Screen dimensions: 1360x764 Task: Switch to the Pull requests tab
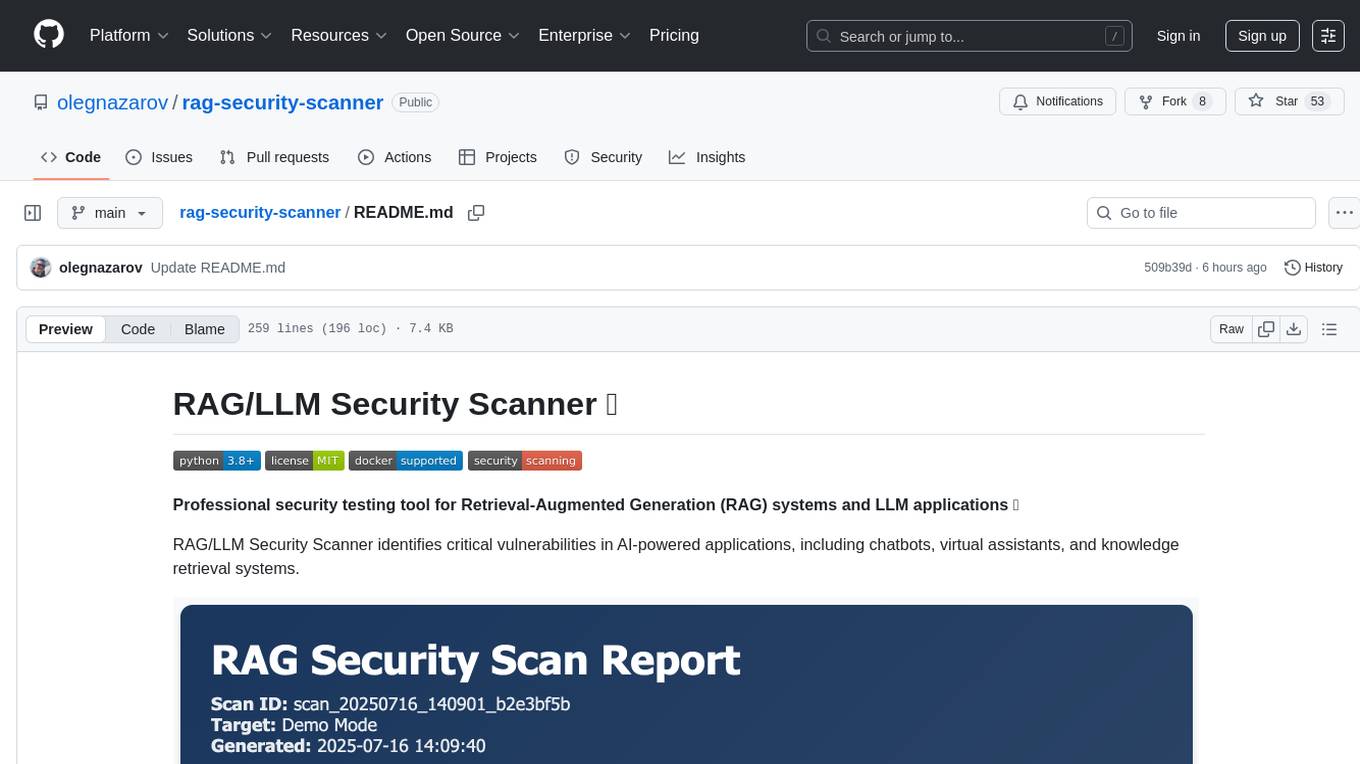click(274, 157)
